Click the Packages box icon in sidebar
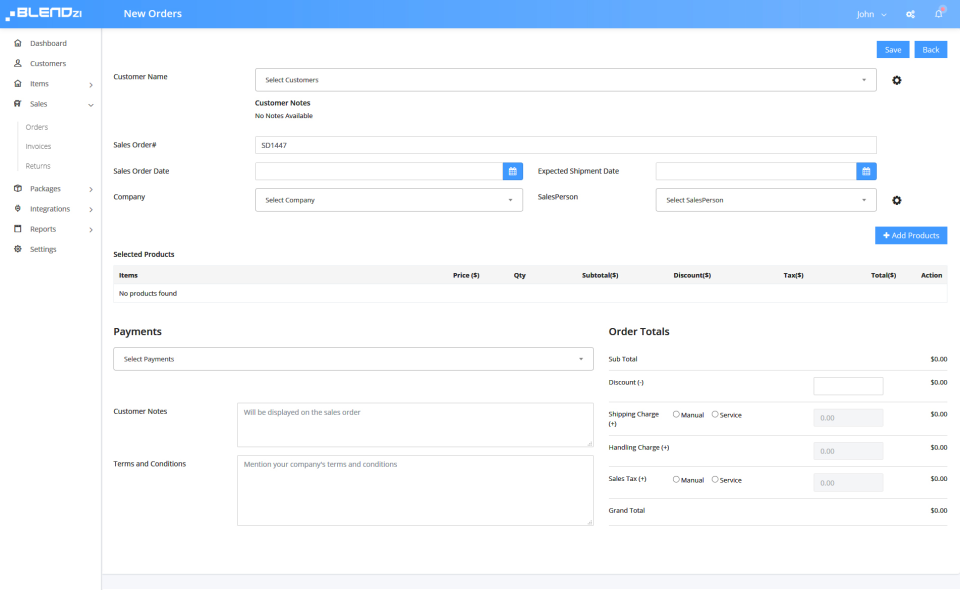 point(18,189)
